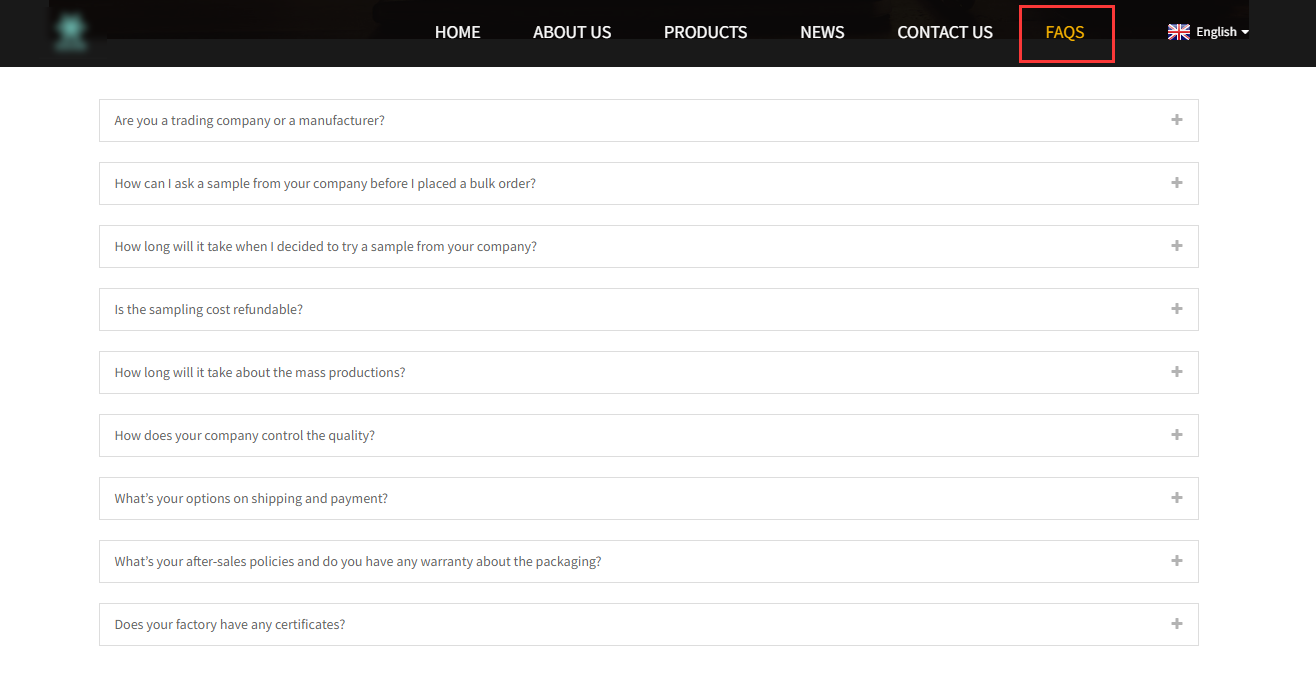This screenshot has height=684, width=1316.
Task: Expand after-sales policies and warranty question
Action: (357, 562)
